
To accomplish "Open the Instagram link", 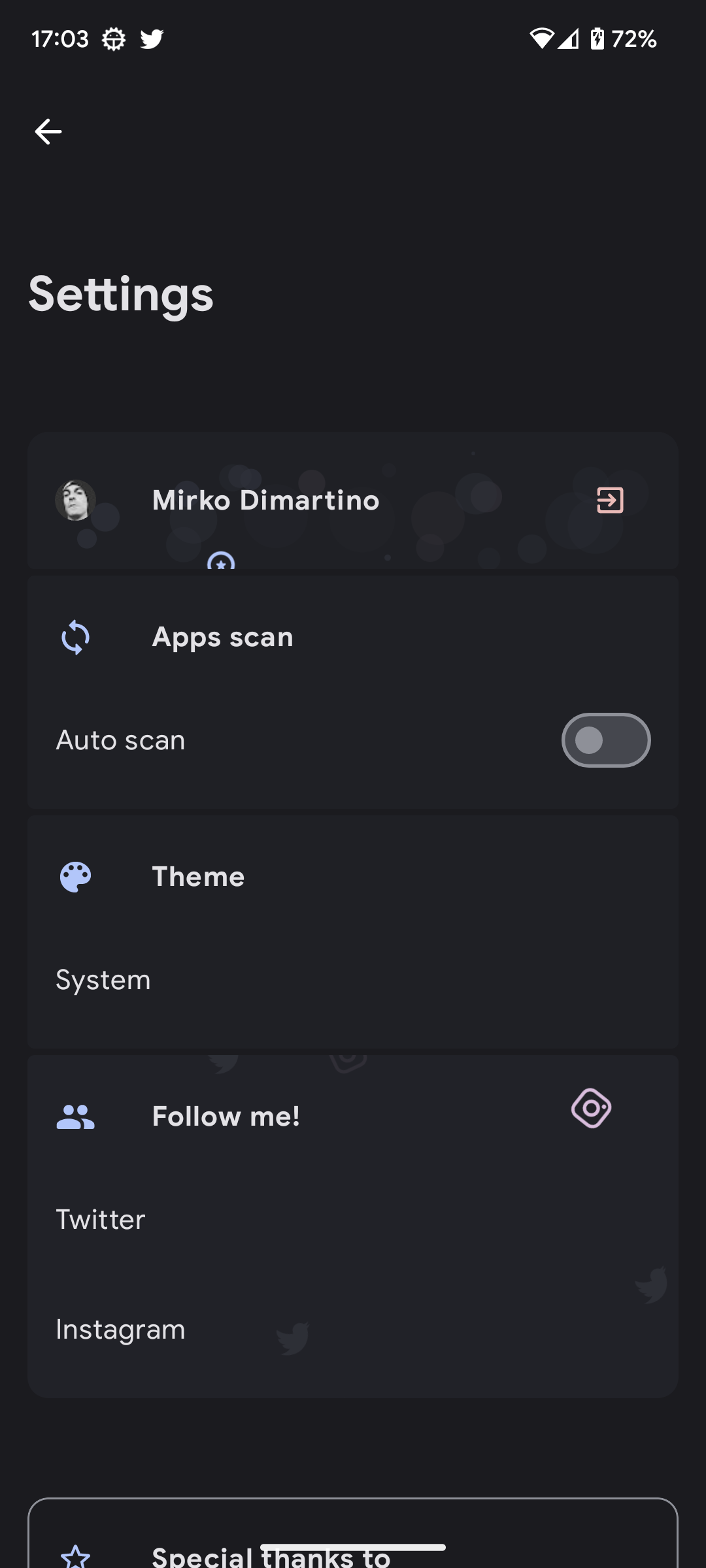I will click(120, 1330).
